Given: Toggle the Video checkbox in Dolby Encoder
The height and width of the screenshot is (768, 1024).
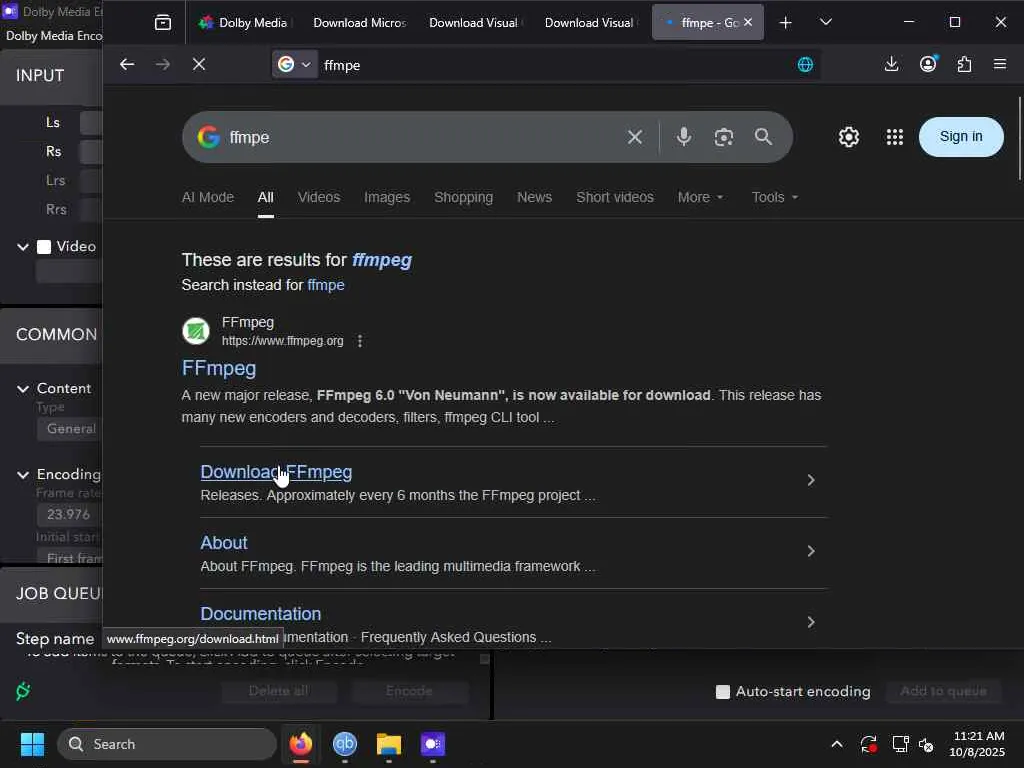Looking at the screenshot, I should coord(44,247).
